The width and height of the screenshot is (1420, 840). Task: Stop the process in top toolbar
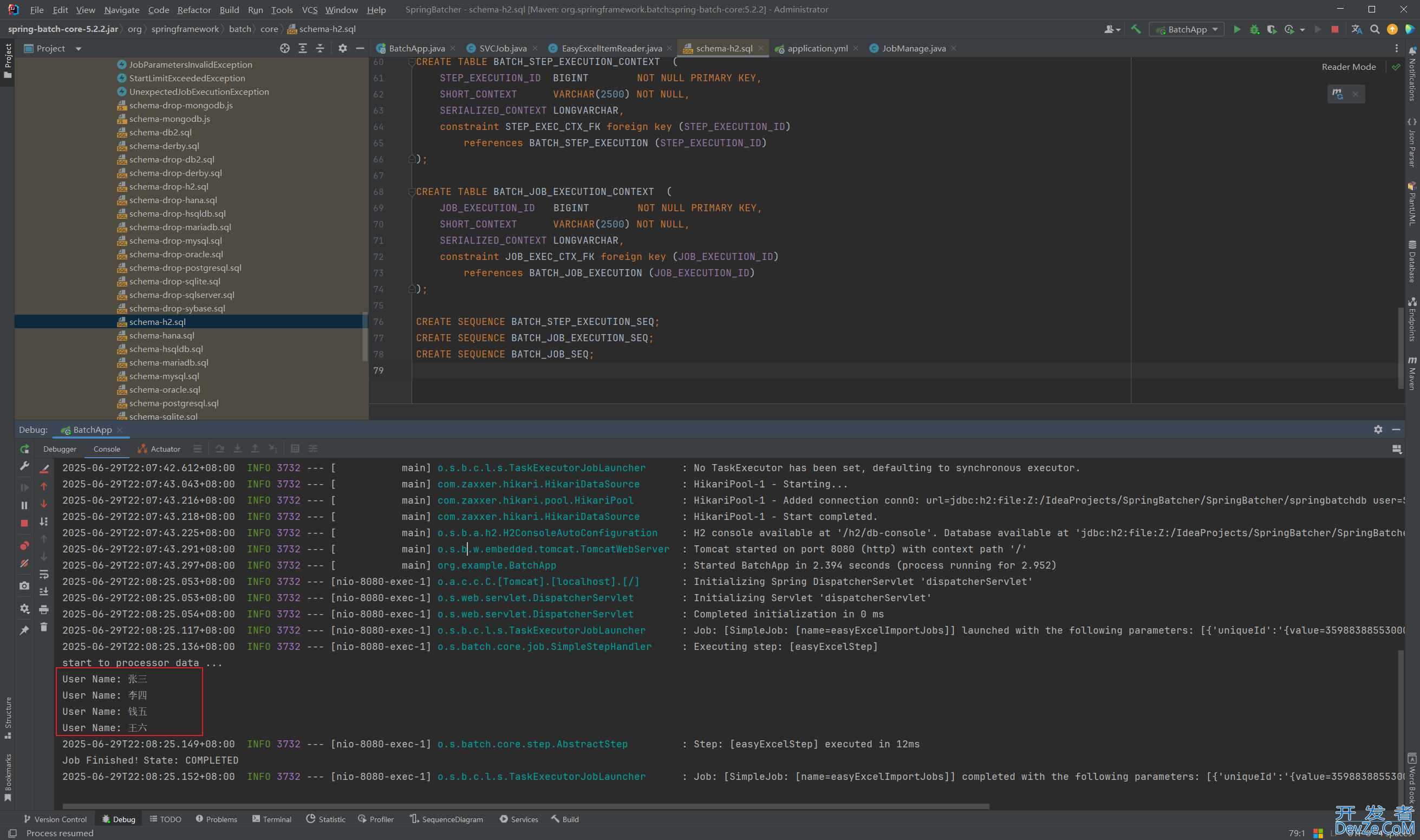click(1335, 29)
